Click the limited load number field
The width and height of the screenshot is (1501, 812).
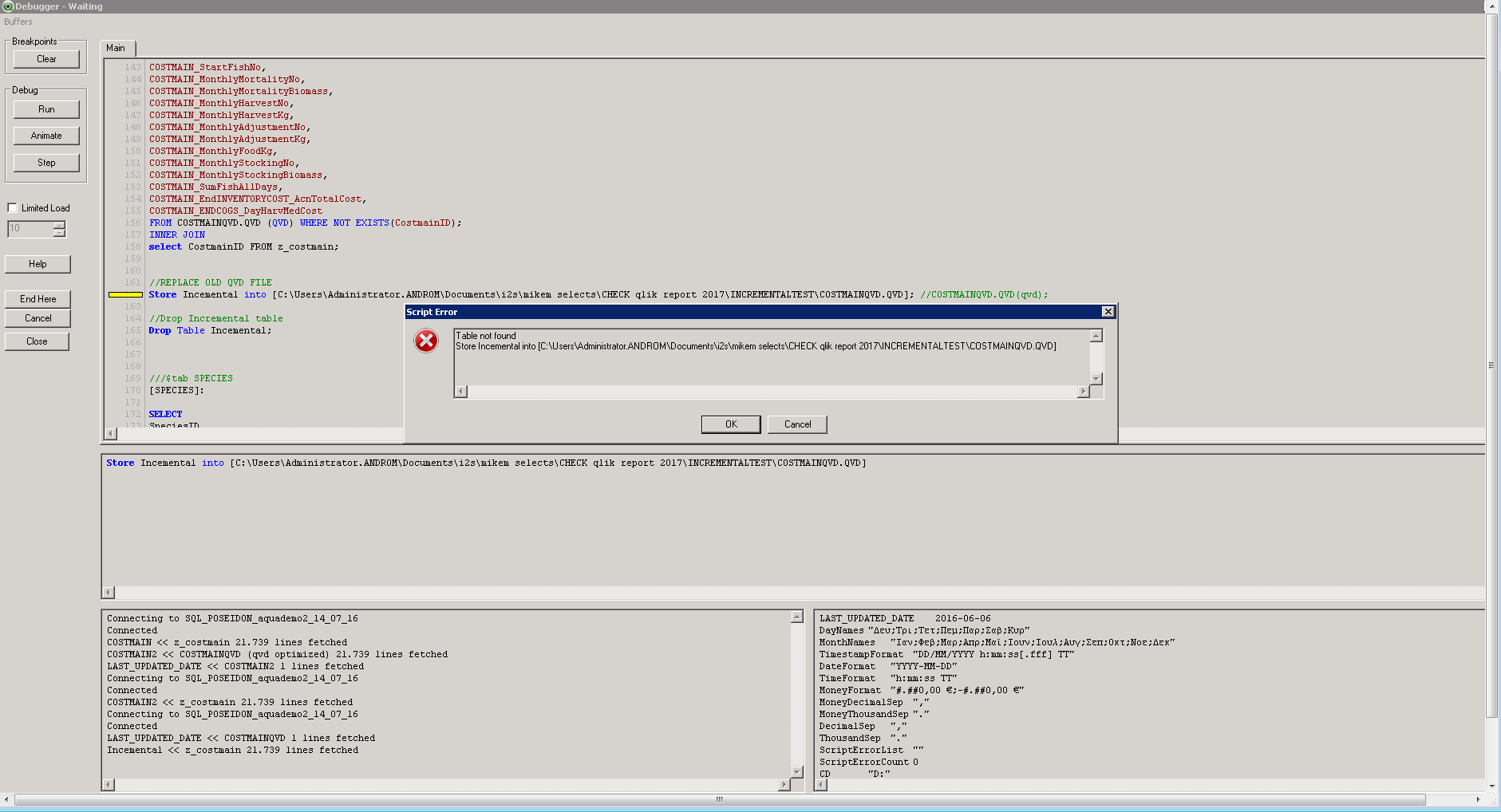pos(30,229)
